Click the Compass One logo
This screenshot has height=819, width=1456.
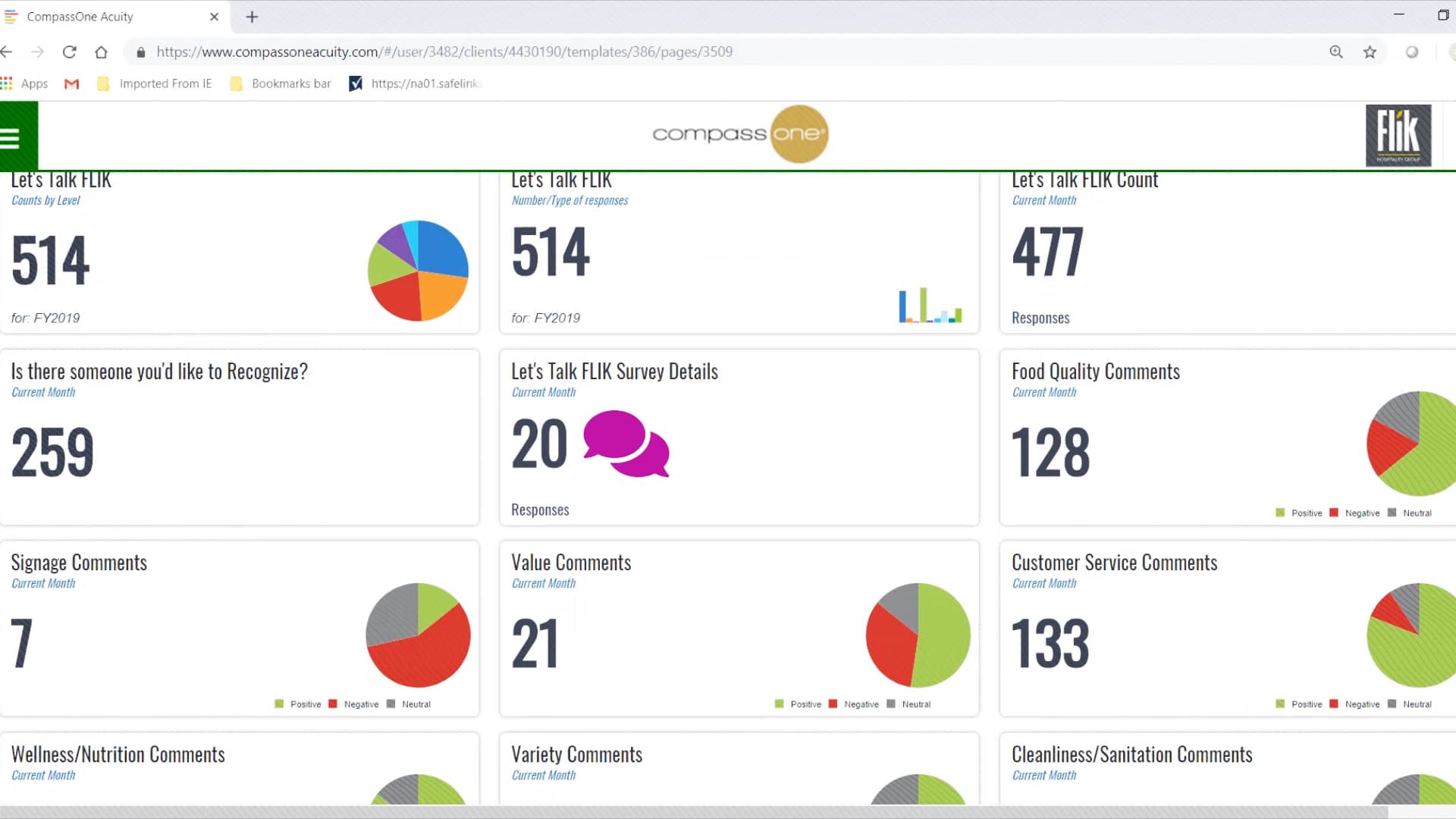[740, 134]
